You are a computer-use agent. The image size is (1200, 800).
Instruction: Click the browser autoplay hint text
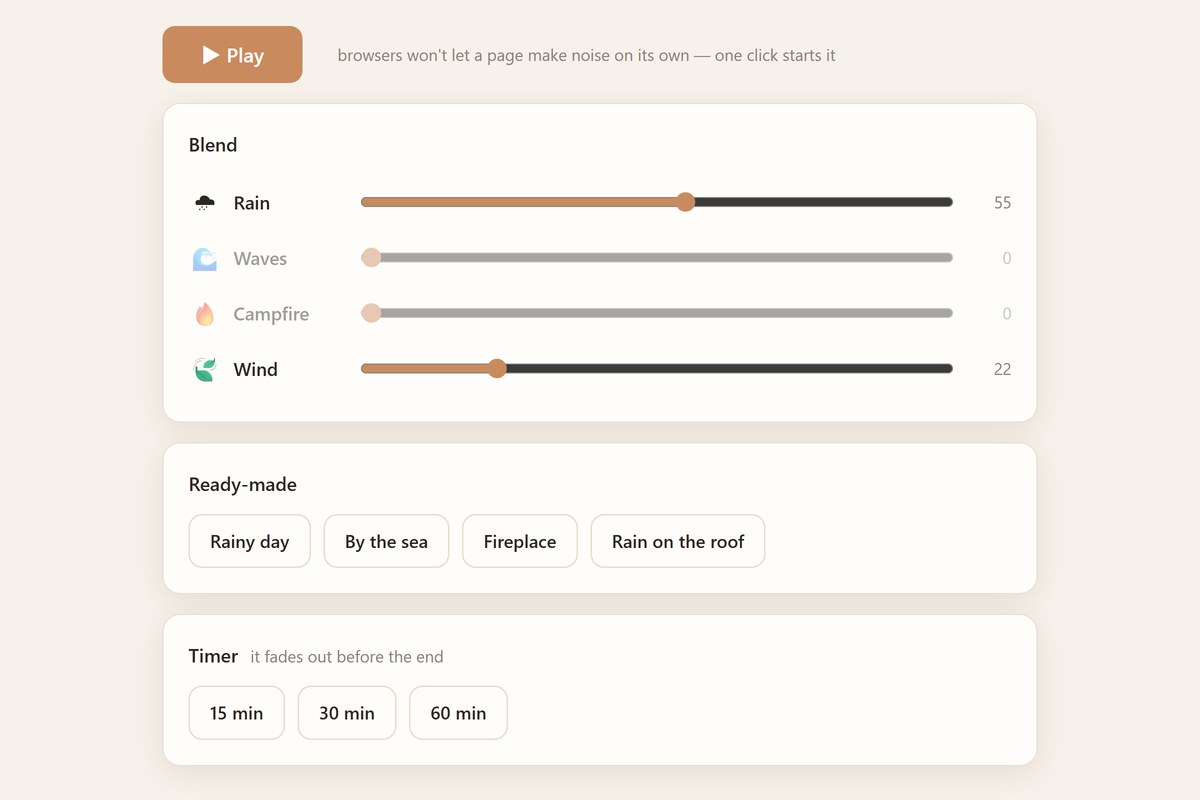(586, 55)
